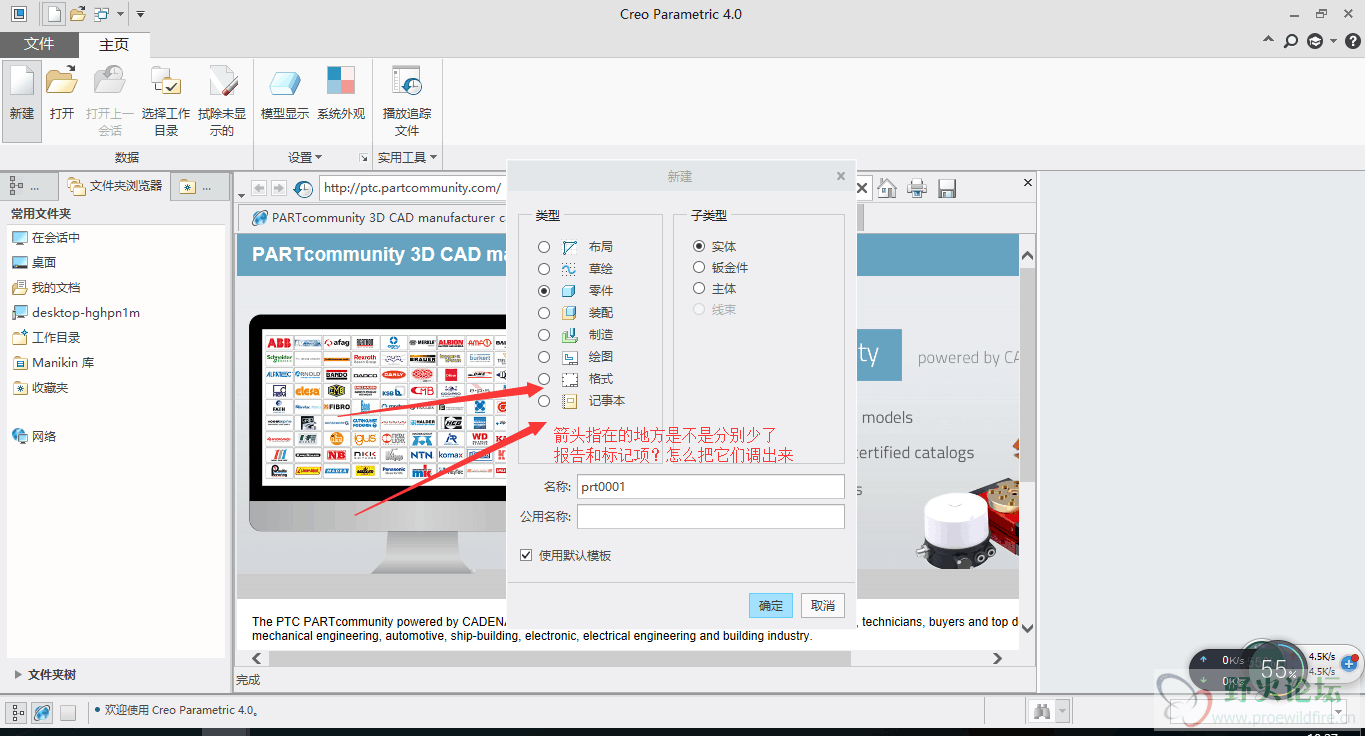
Task: Toggle the browser display icon in status bar
Action: pyautogui.click(x=42, y=712)
